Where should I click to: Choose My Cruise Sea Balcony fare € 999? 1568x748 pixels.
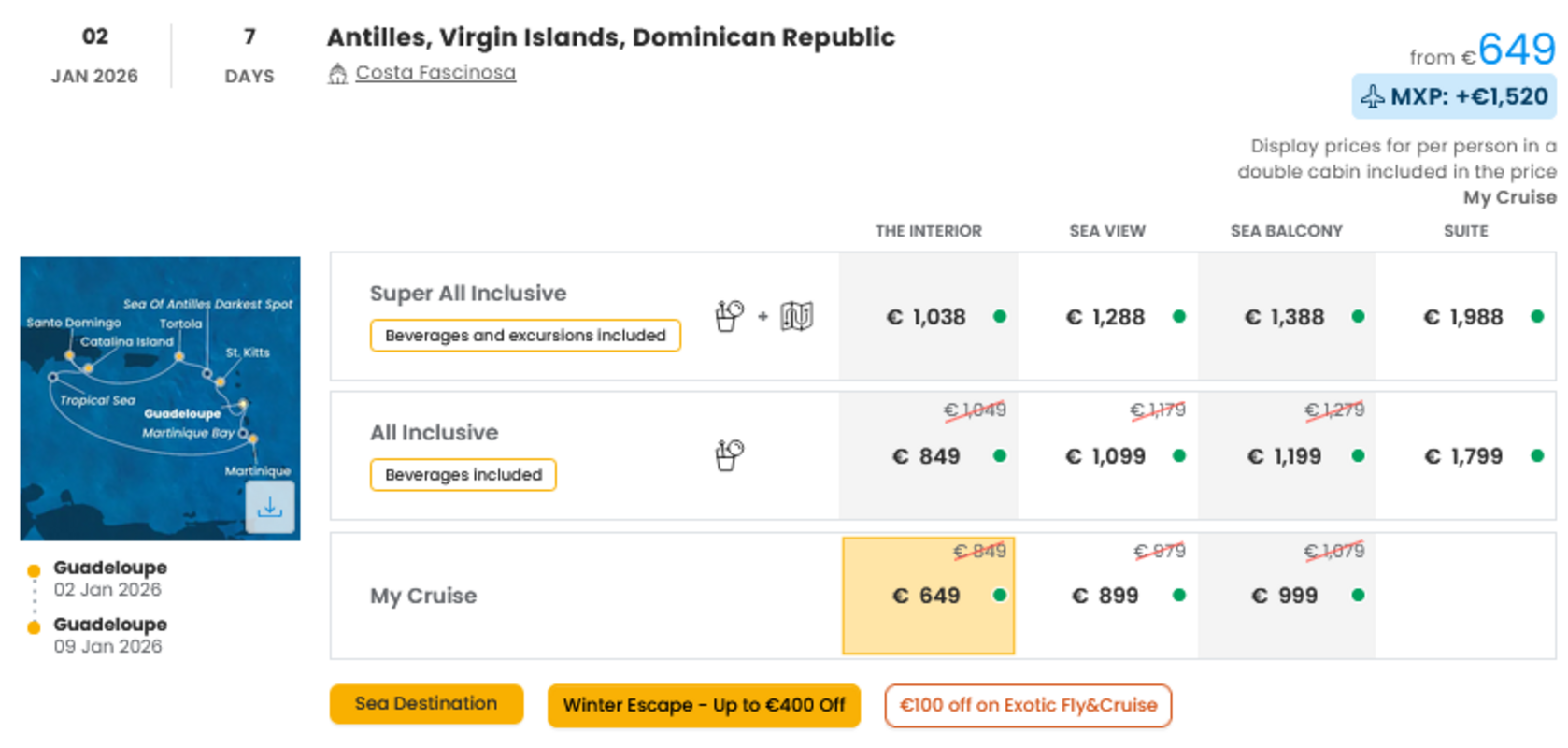pyautogui.click(x=1286, y=596)
